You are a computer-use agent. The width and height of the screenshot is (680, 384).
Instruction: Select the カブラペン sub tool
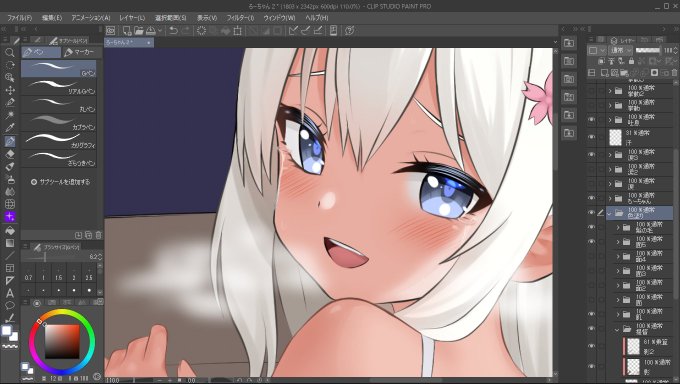pos(59,122)
